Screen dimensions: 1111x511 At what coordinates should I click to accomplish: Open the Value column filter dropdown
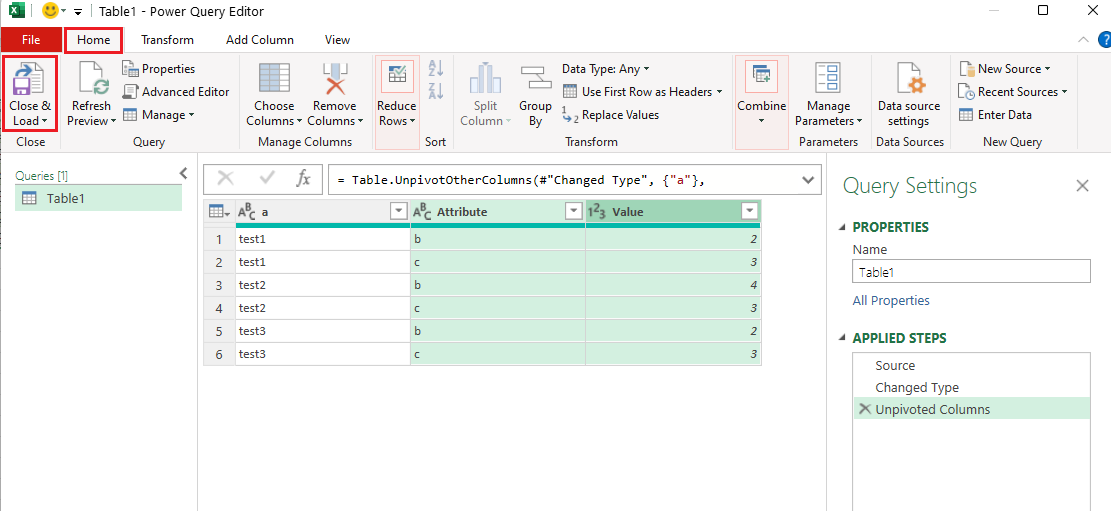[x=748, y=211]
